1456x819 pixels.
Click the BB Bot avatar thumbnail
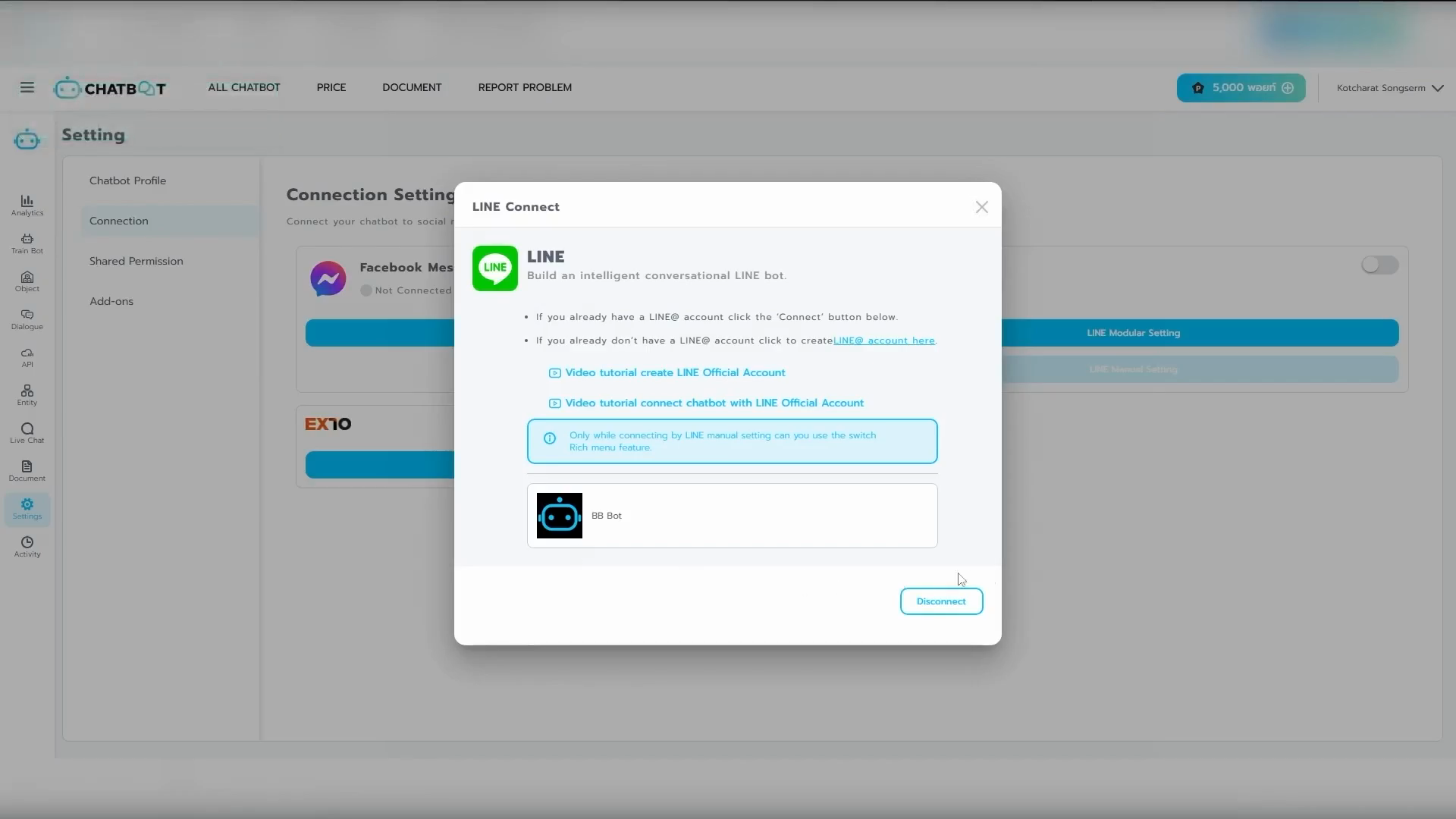[560, 516]
